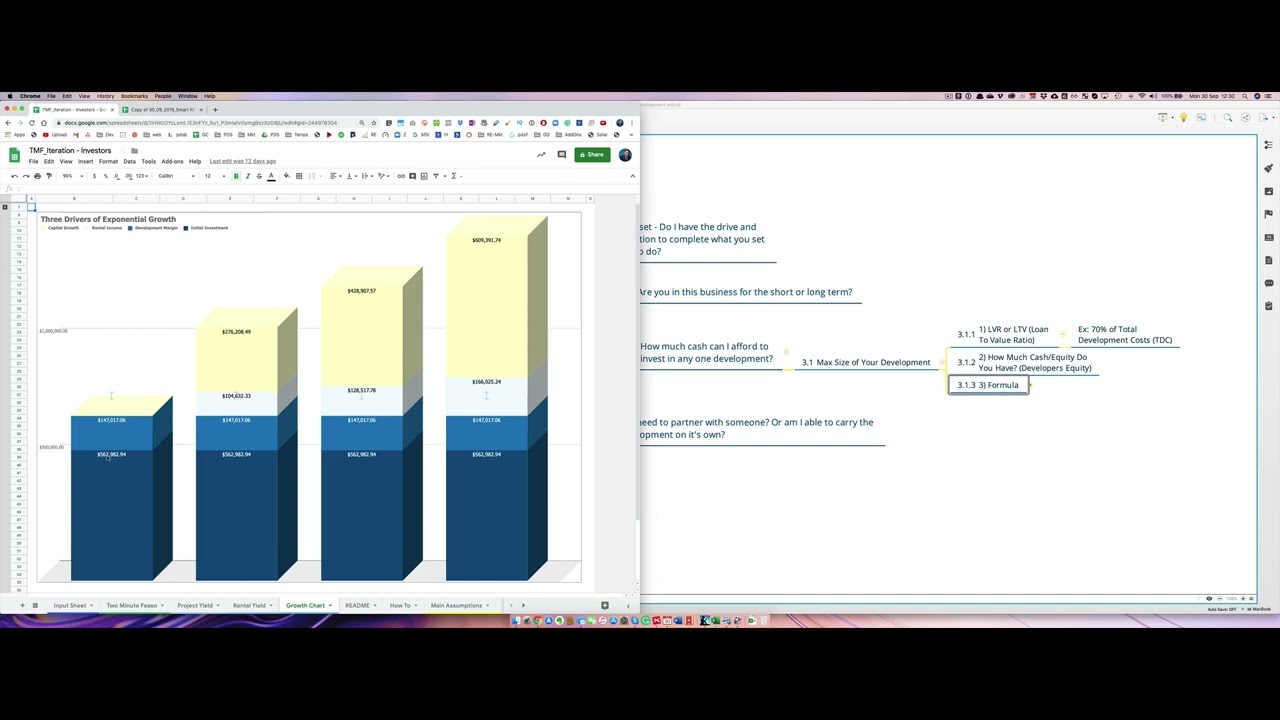The width and height of the screenshot is (1280, 720).
Task: Switch to the Rental Yield tab
Action: [x=253, y=605]
